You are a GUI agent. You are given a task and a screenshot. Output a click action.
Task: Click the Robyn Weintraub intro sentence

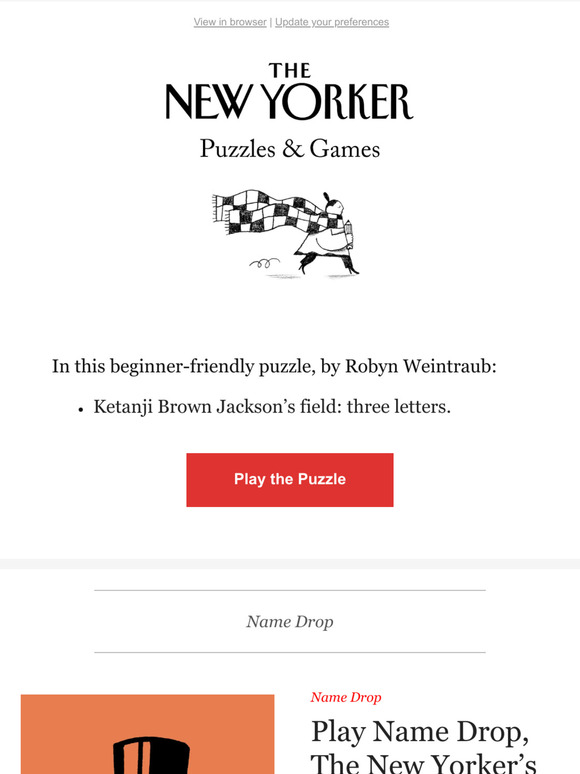[274, 367]
